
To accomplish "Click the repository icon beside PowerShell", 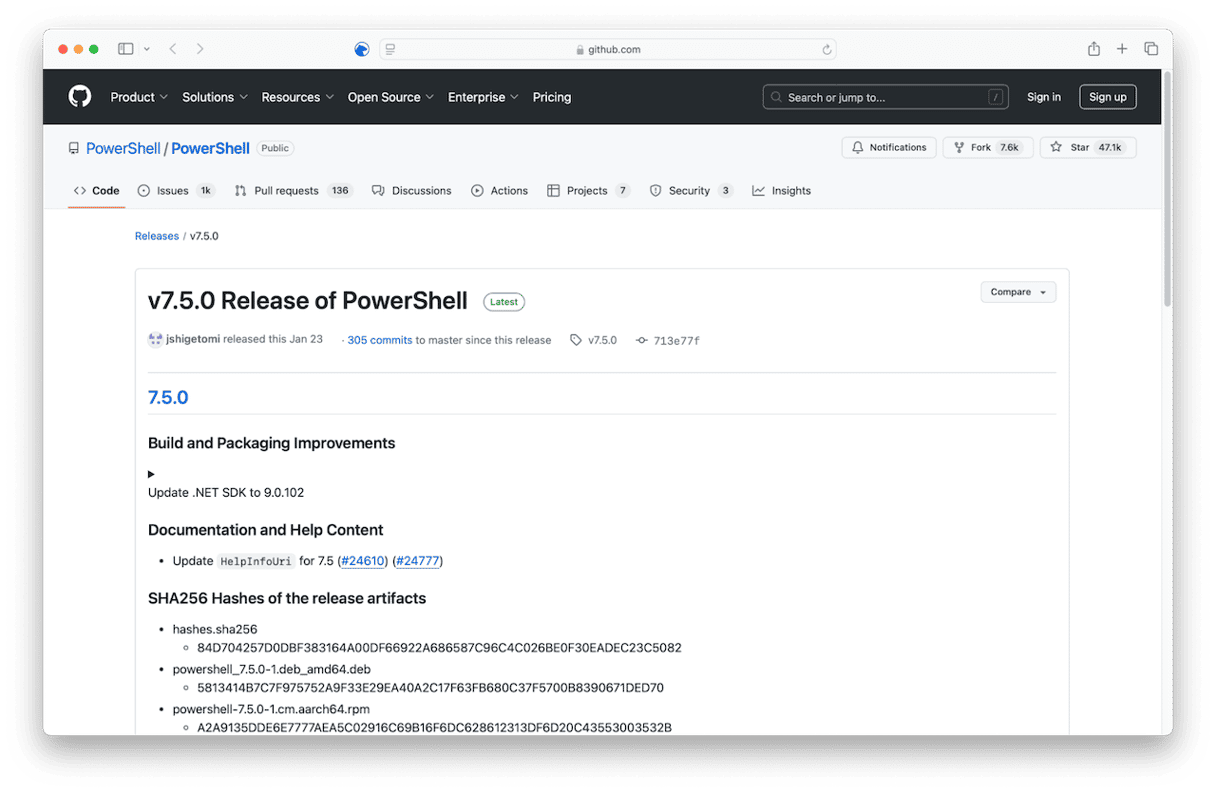I will point(74,148).
